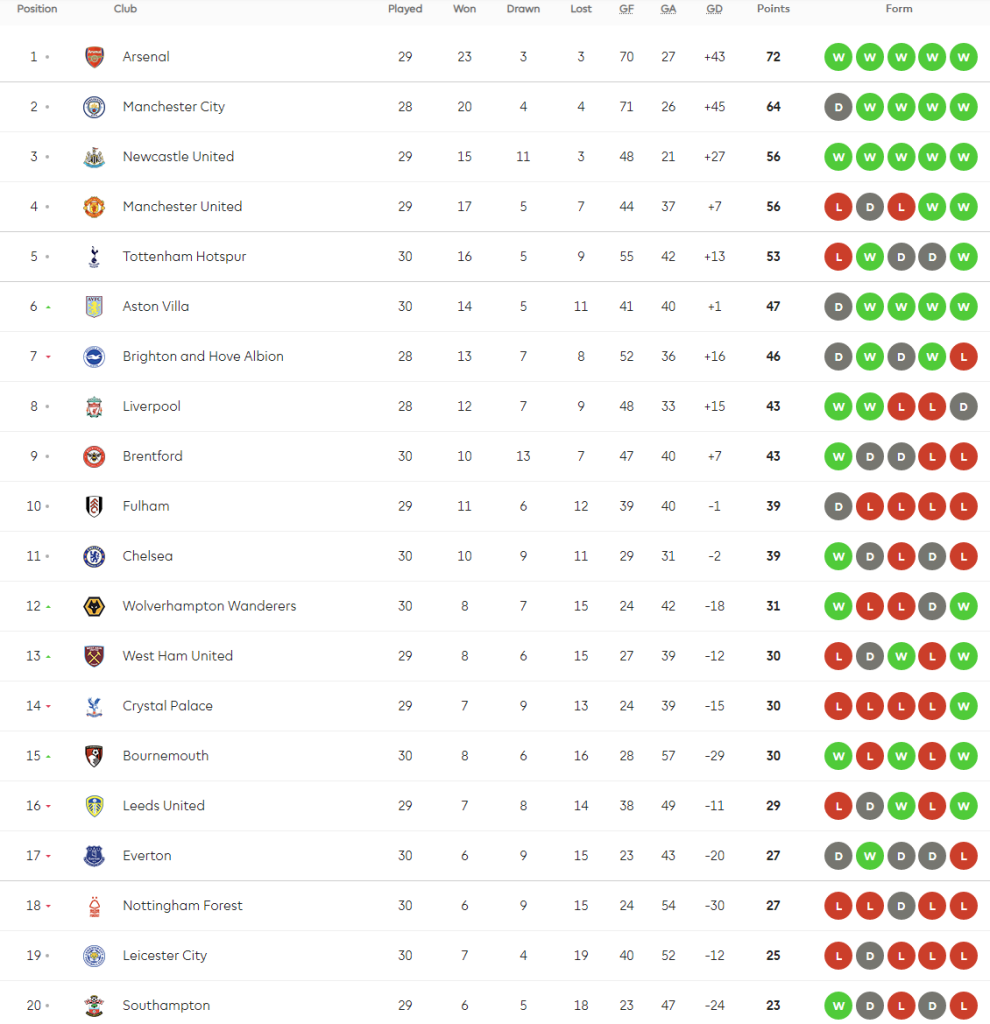Click the Tottenham Hotspur cockerel logo
990x1024 pixels.
click(x=94, y=257)
